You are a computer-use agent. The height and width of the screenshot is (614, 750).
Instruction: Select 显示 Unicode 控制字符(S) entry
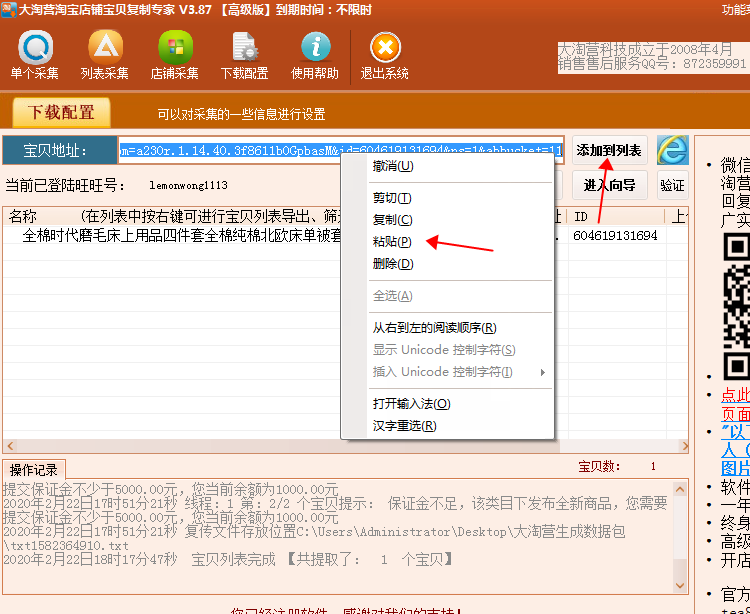(x=447, y=350)
